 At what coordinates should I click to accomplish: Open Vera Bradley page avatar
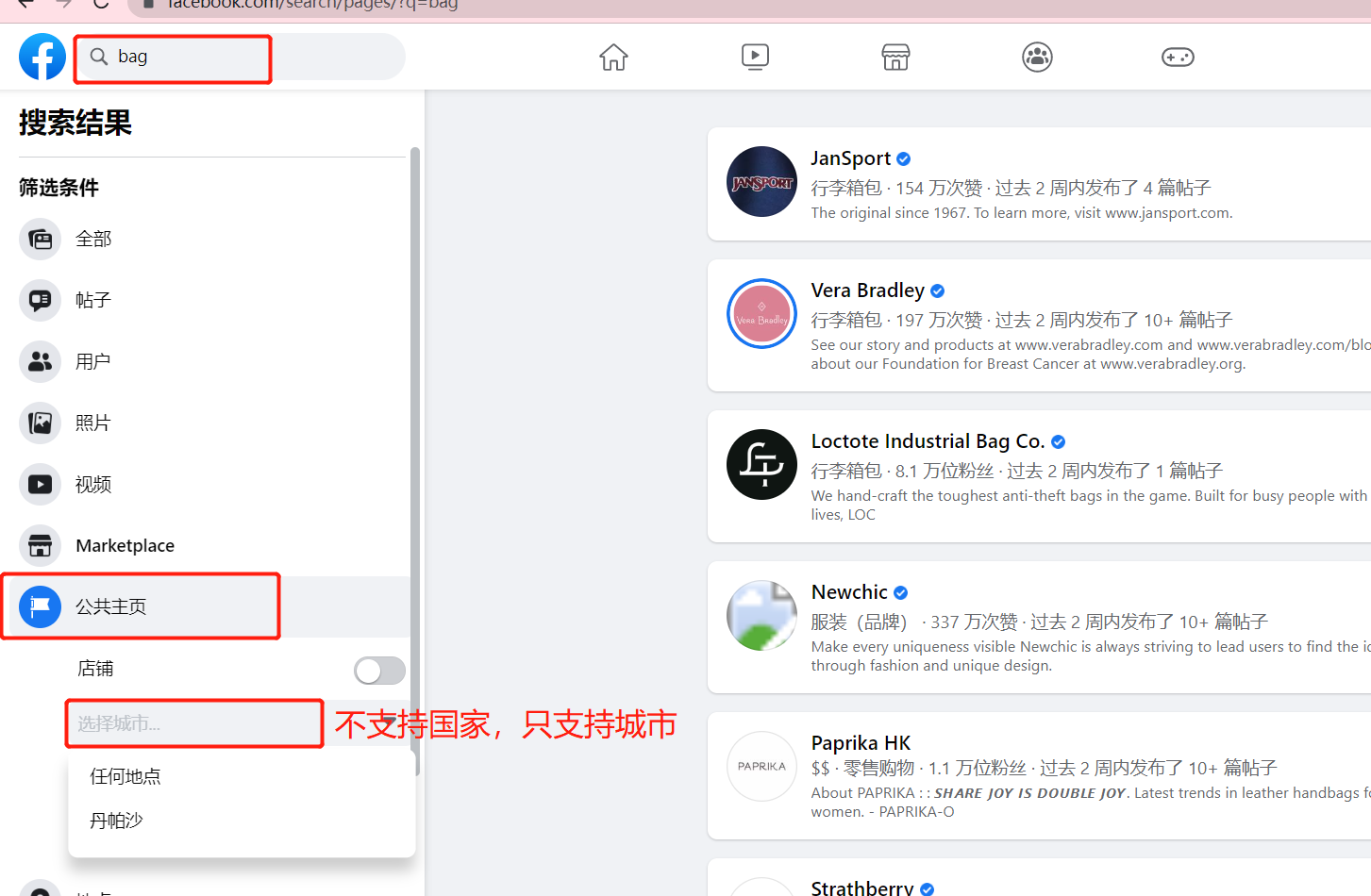[x=761, y=314]
